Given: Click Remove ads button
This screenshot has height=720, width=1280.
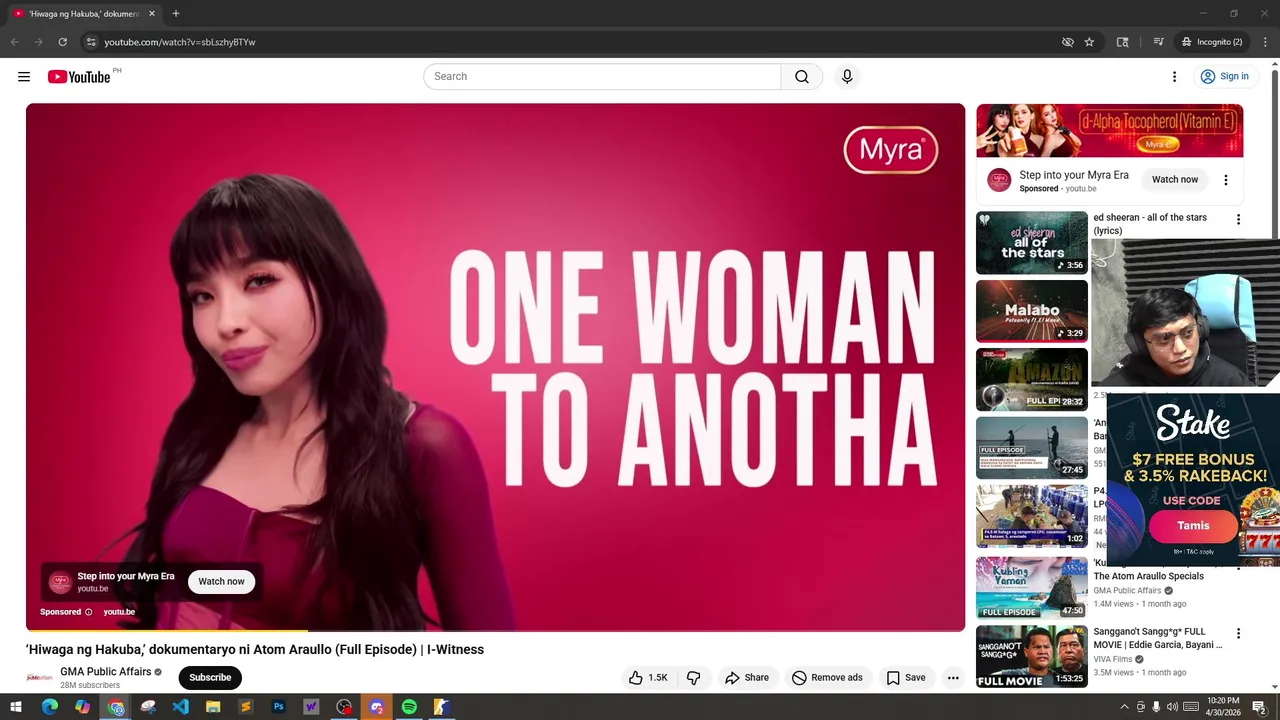Looking at the screenshot, I should (x=827, y=678).
